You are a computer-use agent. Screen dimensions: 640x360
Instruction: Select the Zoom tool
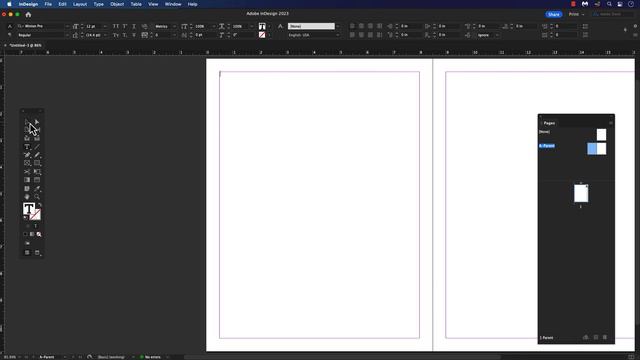click(37, 197)
